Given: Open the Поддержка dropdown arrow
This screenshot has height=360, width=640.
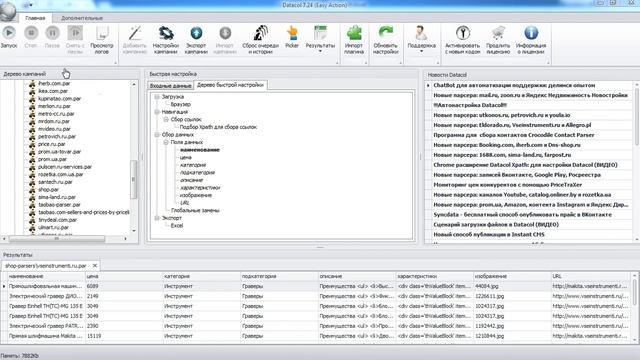Looking at the screenshot, I should 421,51.
